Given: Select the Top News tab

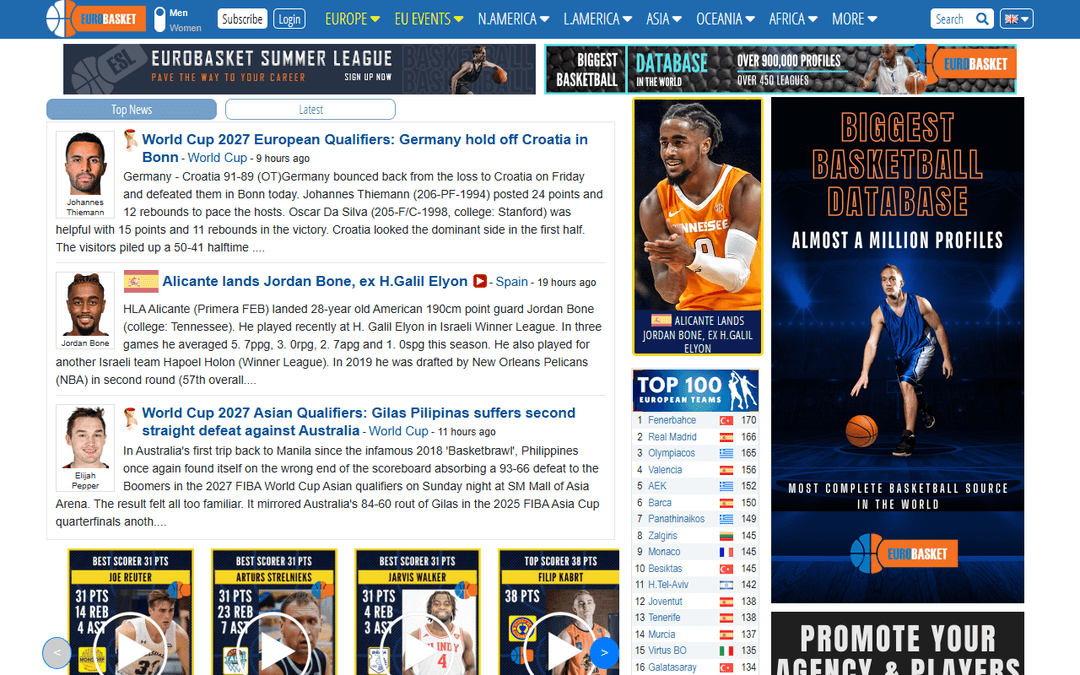Looking at the screenshot, I should point(132,110).
